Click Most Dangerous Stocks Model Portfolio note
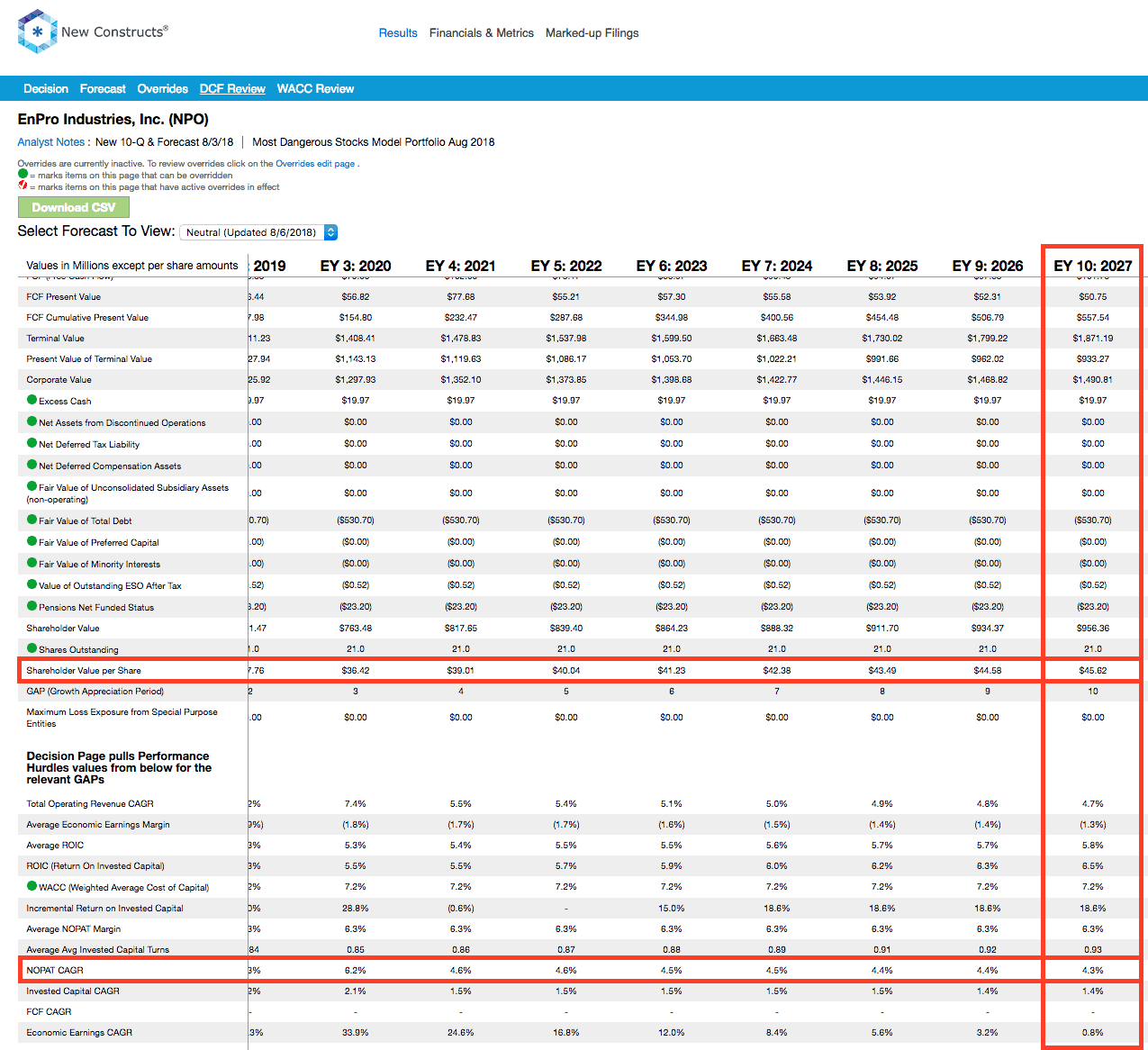This screenshot has height=1050, width=1148. [x=374, y=142]
